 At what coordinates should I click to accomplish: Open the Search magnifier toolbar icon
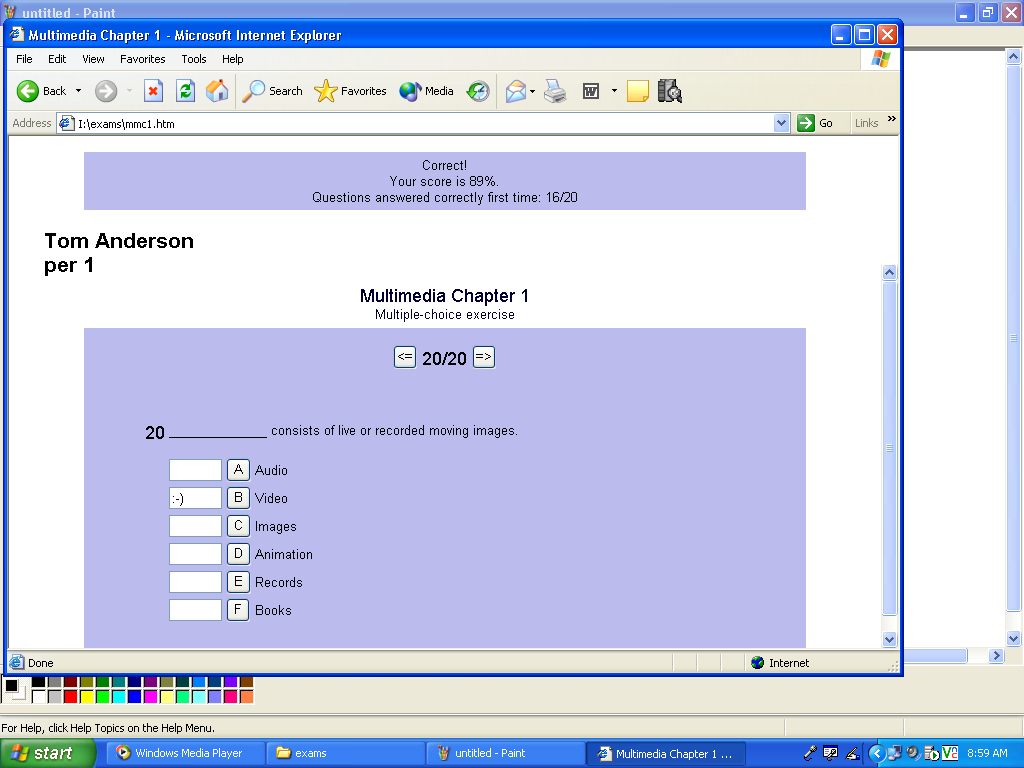pyautogui.click(x=255, y=91)
